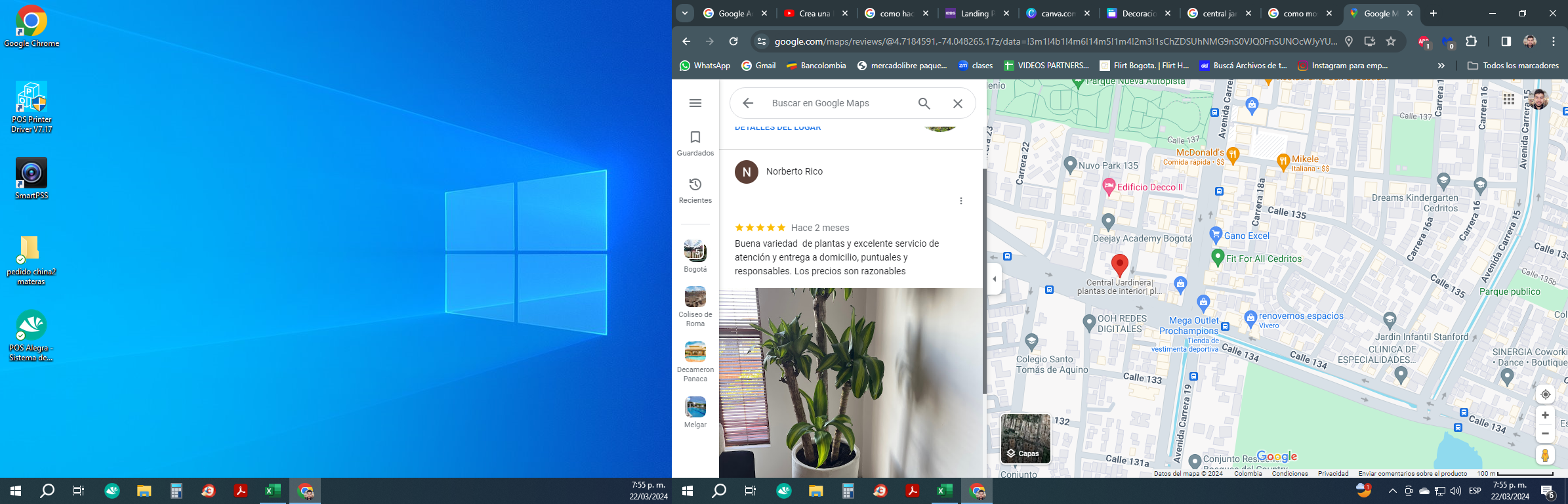Open the Google apps grid
Image resolution: width=1568 pixels, height=504 pixels.
tap(1509, 99)
